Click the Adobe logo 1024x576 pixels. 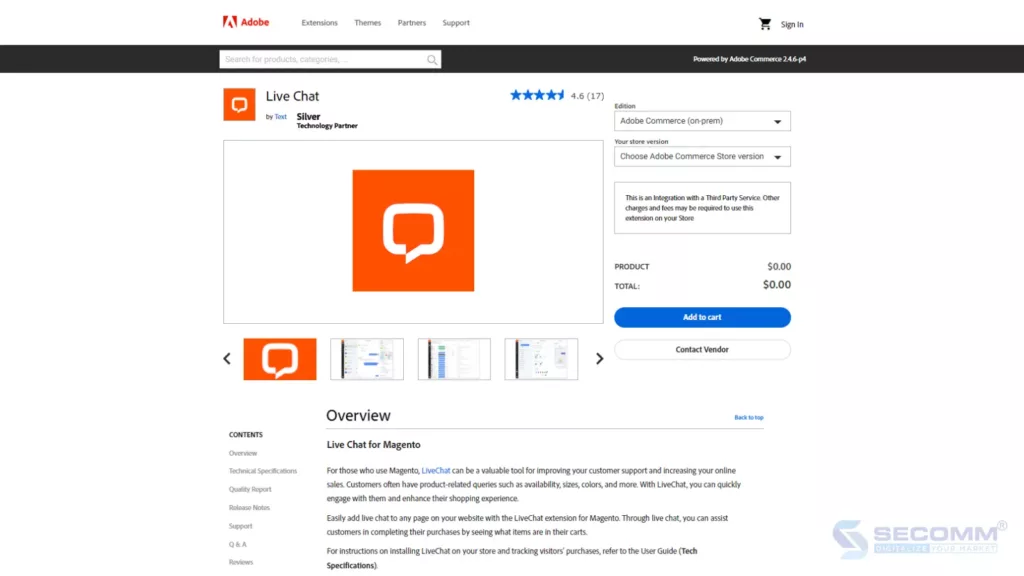[x=246, y=22]
